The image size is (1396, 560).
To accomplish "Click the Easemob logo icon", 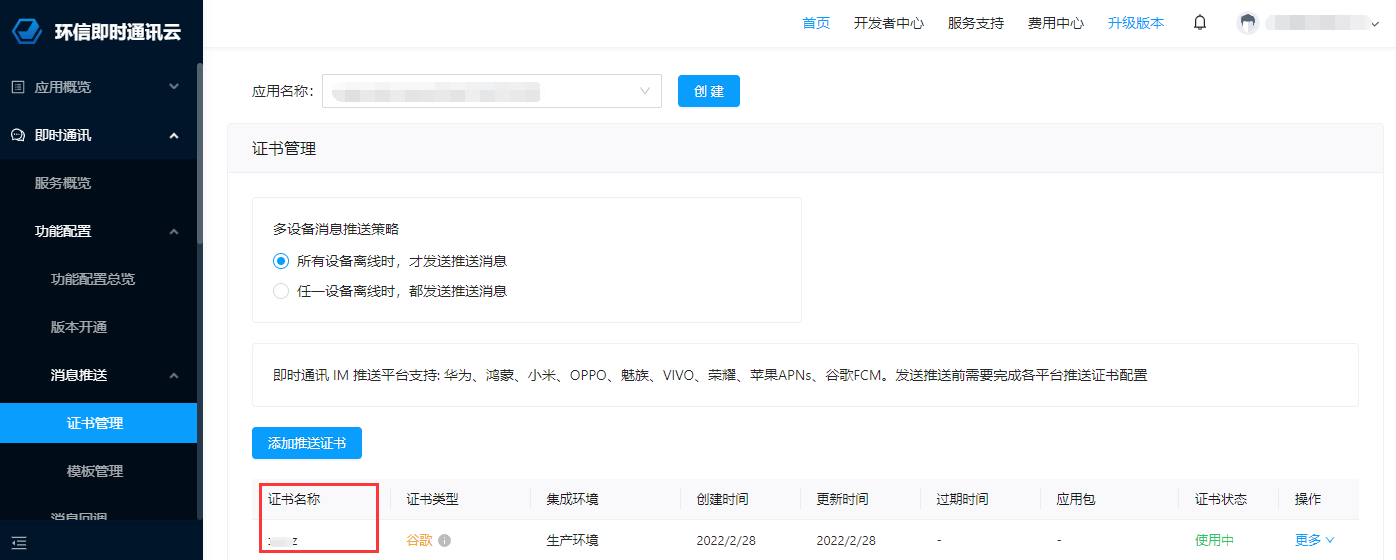I will [26, 31].
